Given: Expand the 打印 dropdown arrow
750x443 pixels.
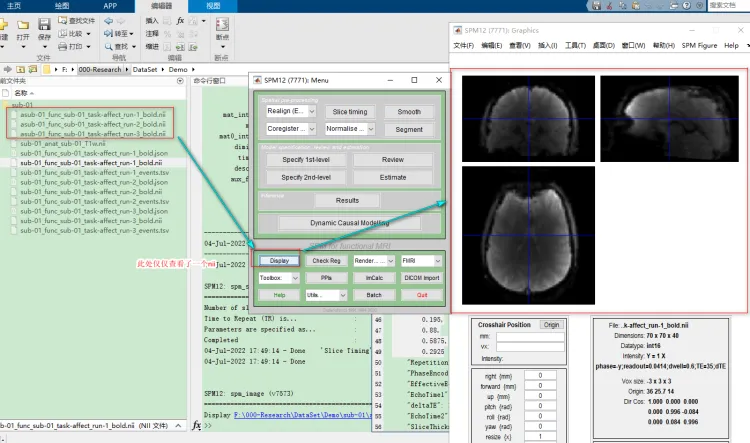Looking at the screenshot, I should coord(88,47).
